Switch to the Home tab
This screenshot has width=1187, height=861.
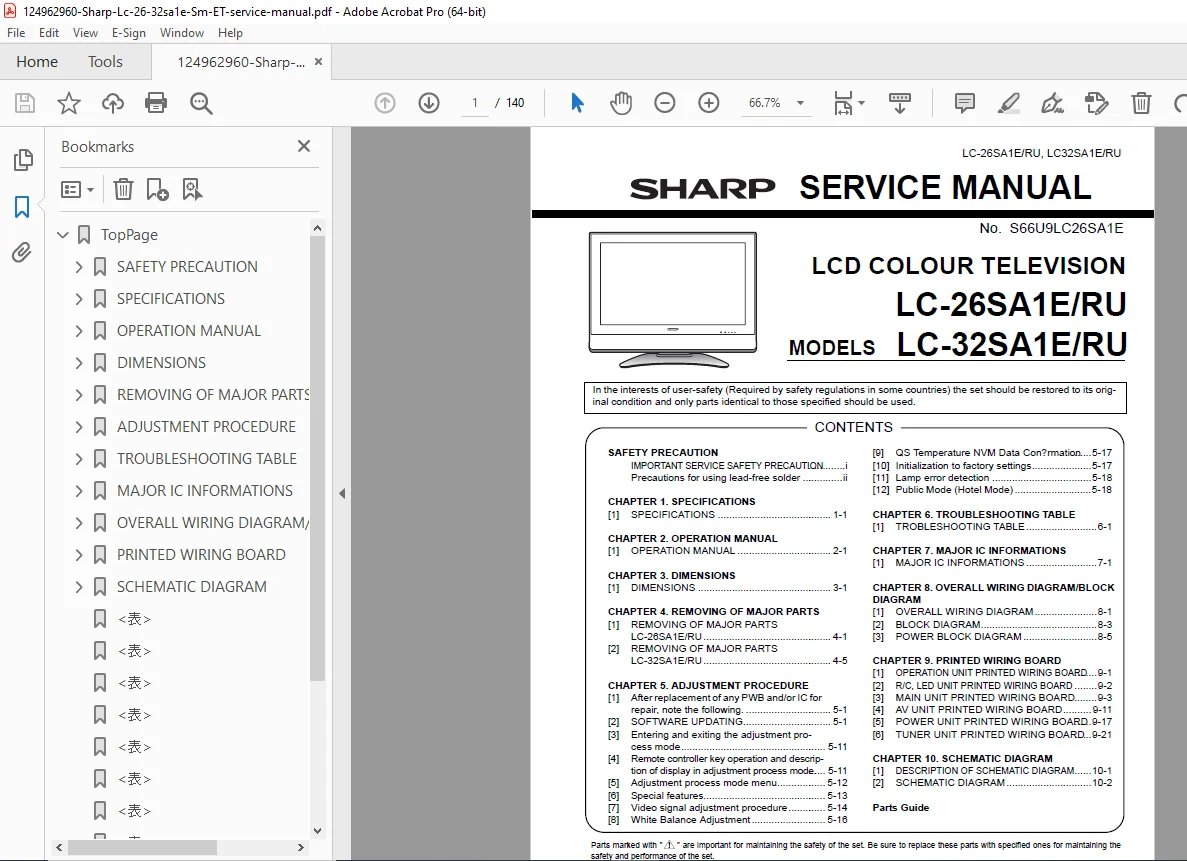pos(37,61)
